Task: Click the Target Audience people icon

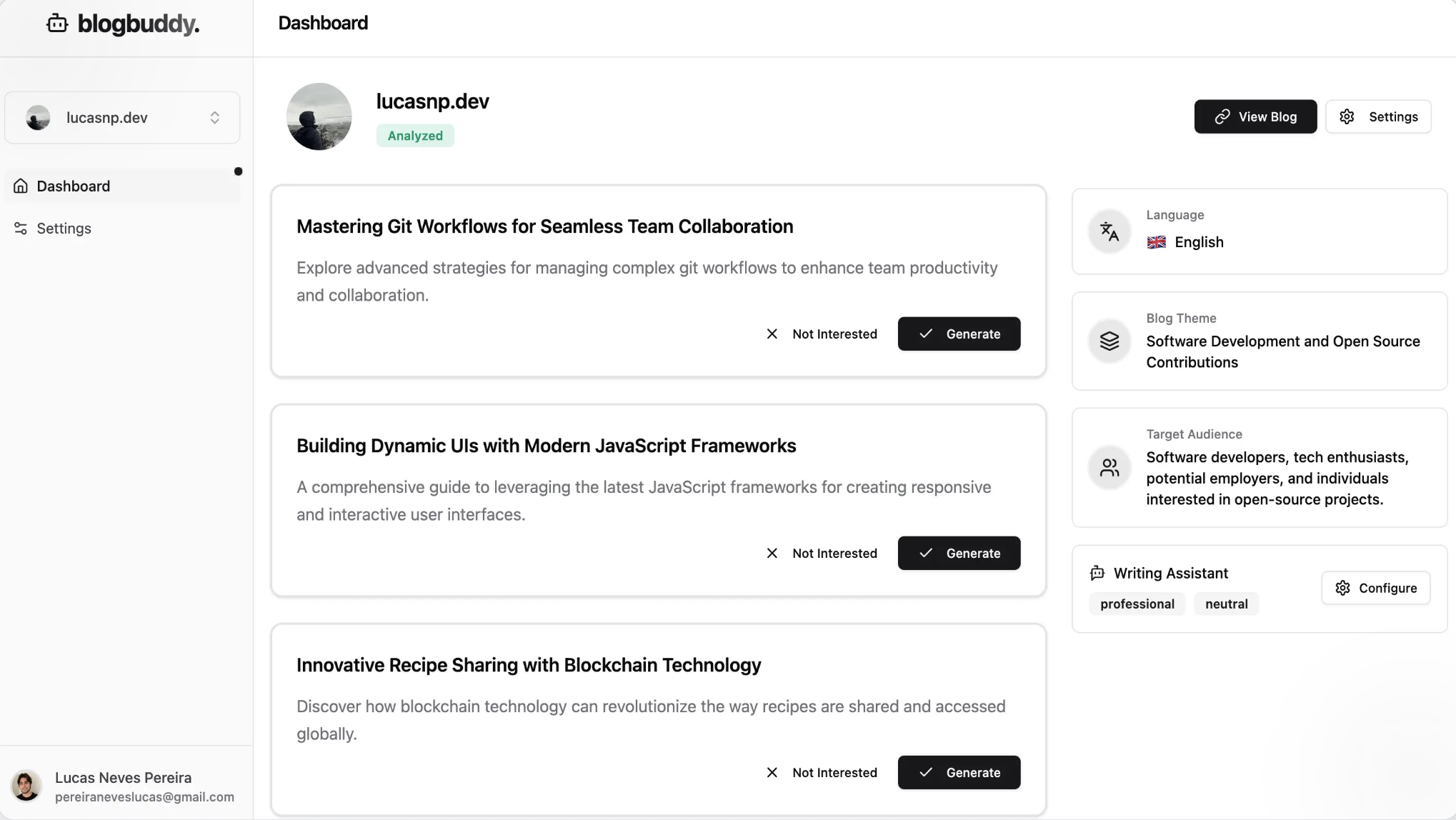Action: tap(1109, 468)
